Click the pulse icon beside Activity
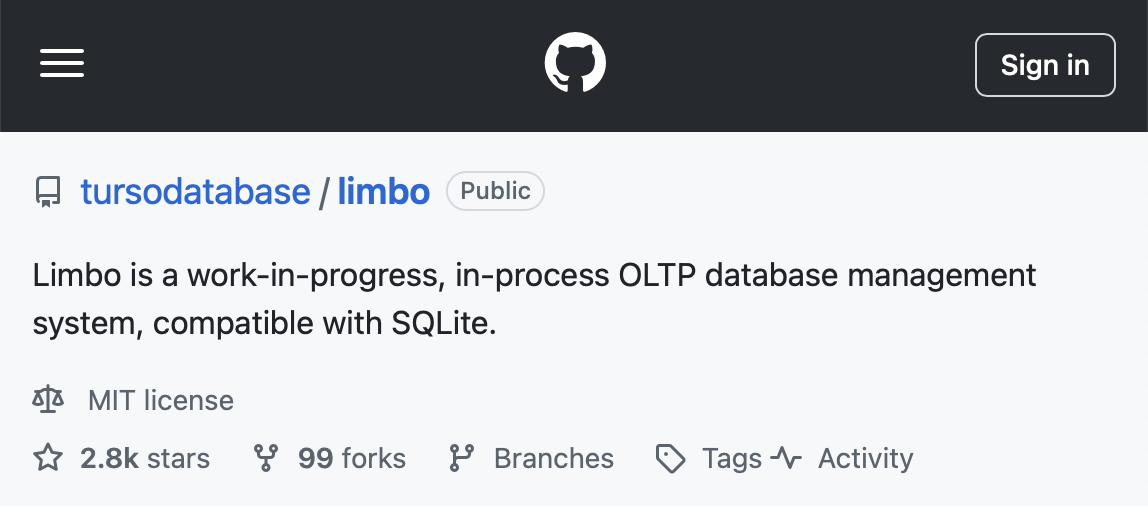 786,458
